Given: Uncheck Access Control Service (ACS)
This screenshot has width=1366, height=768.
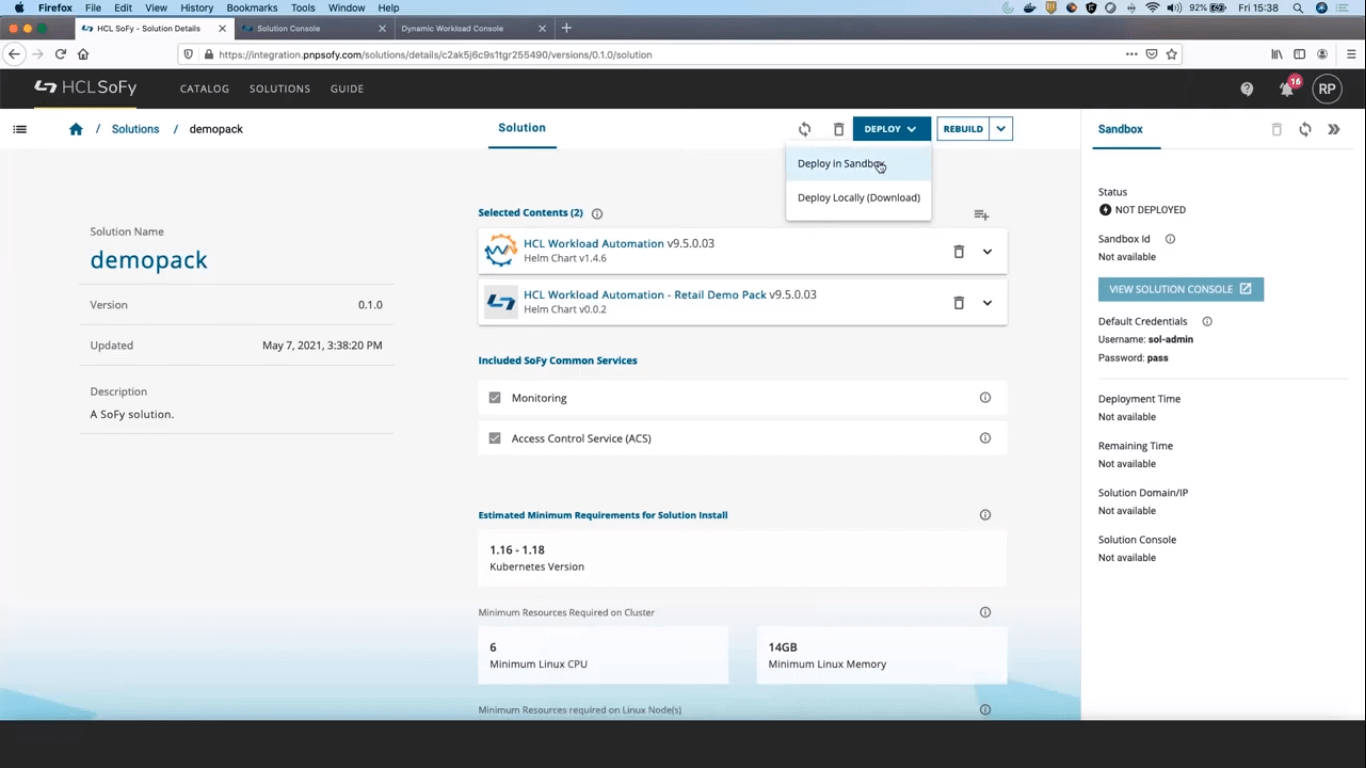Looking at the screenshot, I should coord(494,438).
